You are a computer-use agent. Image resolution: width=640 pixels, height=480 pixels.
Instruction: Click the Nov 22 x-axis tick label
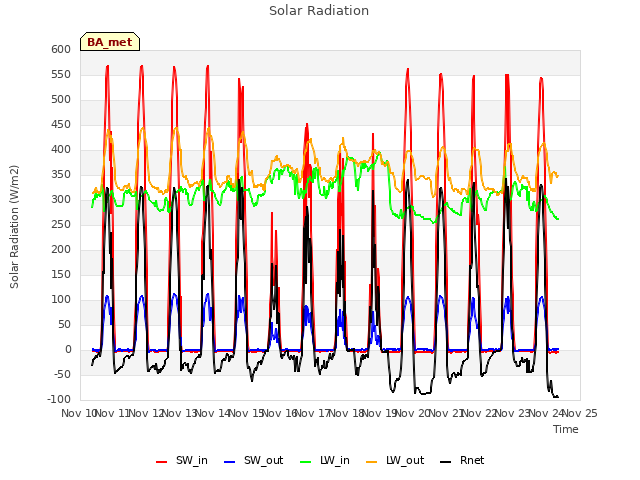(x=480, y=413)
